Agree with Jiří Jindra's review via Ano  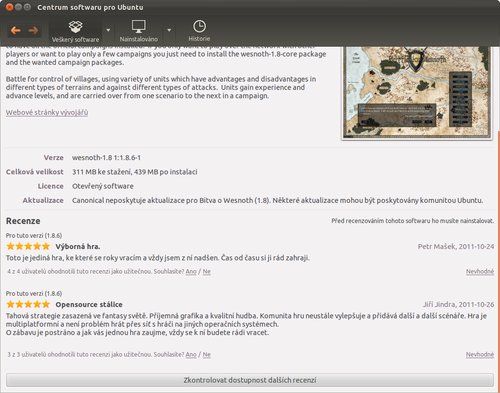point(191,354)
